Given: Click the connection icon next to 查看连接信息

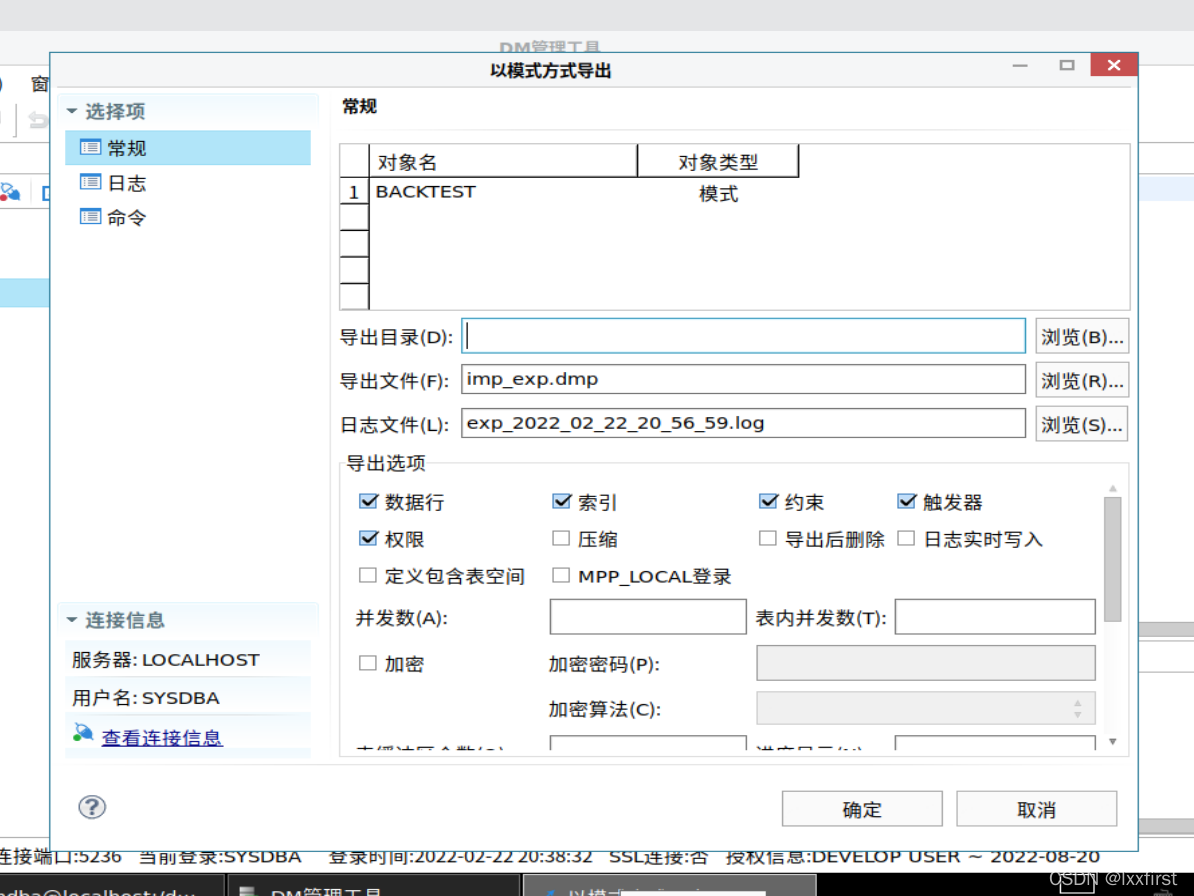Looking at the screenshot, I should pyautogui.click(x=83, y=733).
